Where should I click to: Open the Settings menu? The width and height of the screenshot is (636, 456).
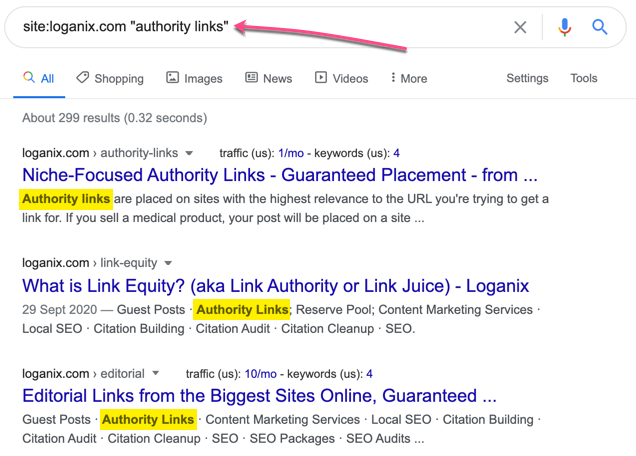[x=527, y=78]
